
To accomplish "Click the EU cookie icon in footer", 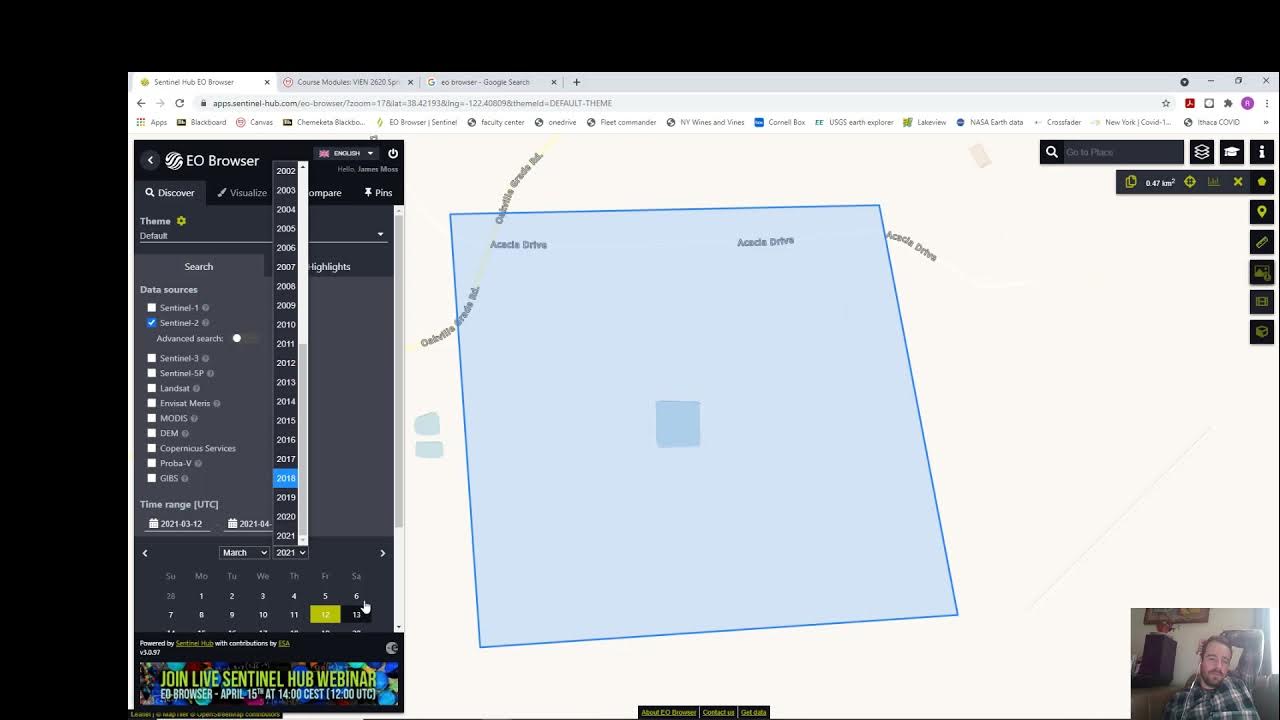I will pyautogui.click(x=392, y=648).
